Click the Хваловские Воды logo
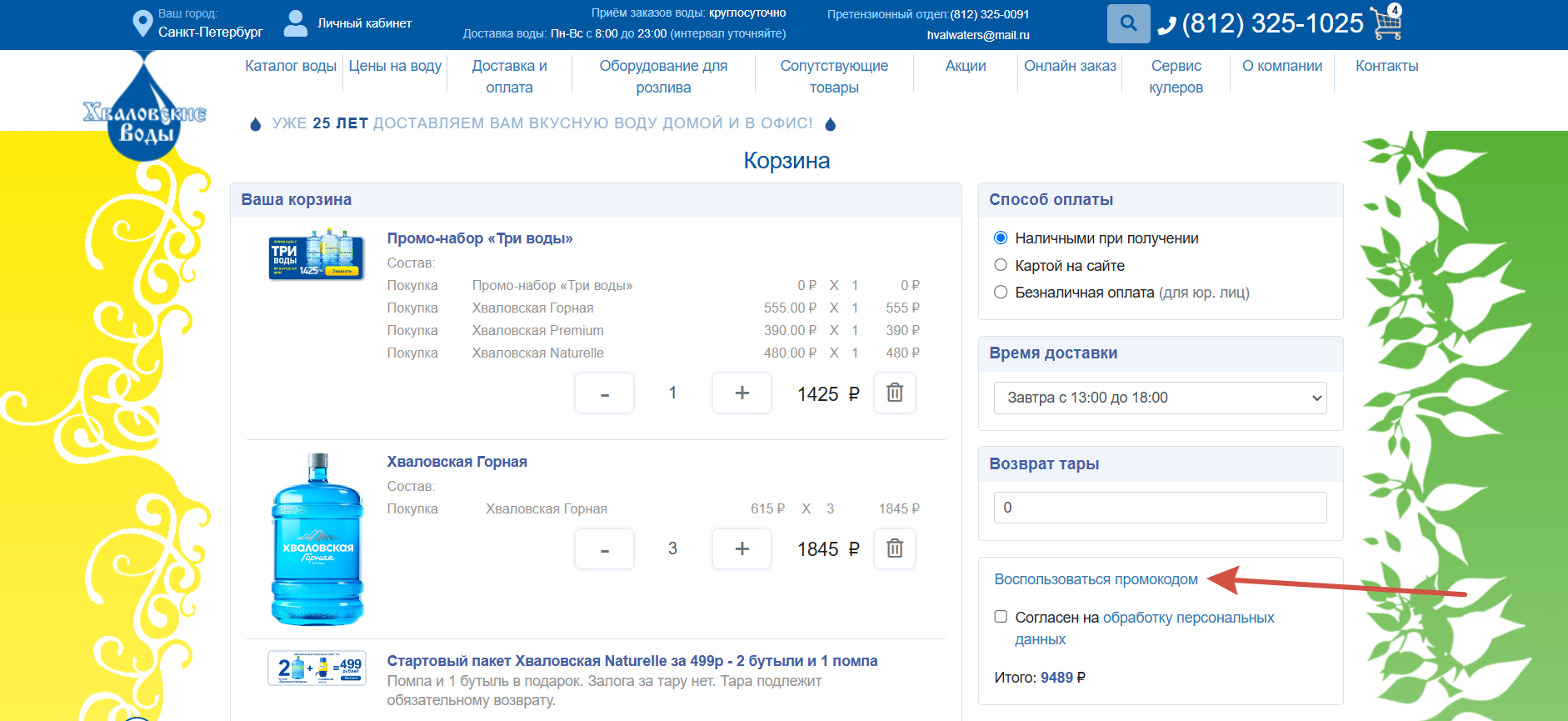The image size is (1568, 721). (x=145, y=108)
